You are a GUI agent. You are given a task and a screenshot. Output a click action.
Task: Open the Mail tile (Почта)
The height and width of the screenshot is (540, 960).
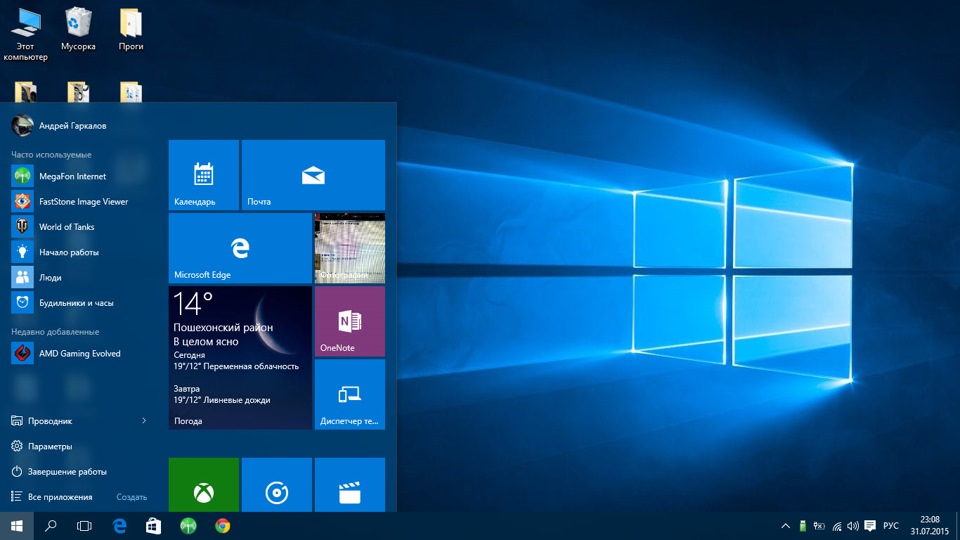(313, 175)
